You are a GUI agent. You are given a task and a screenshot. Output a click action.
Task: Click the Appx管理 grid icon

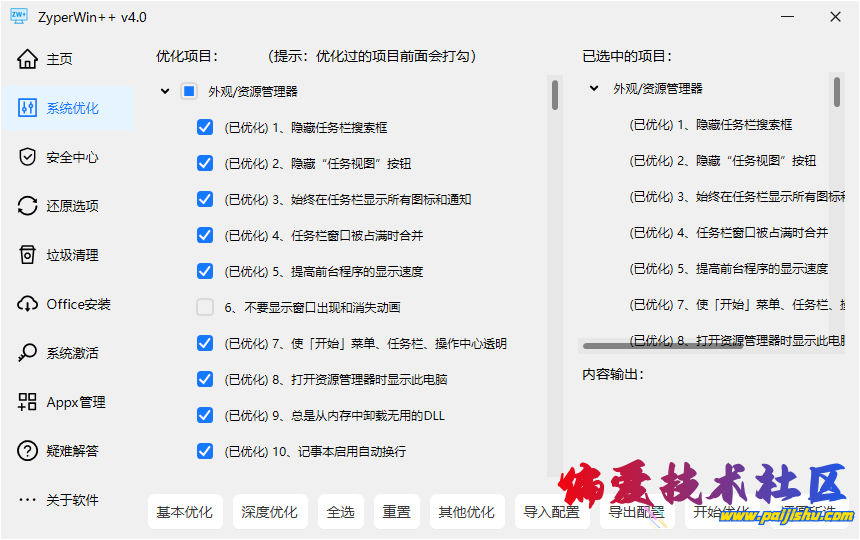[x=28, y=402]
